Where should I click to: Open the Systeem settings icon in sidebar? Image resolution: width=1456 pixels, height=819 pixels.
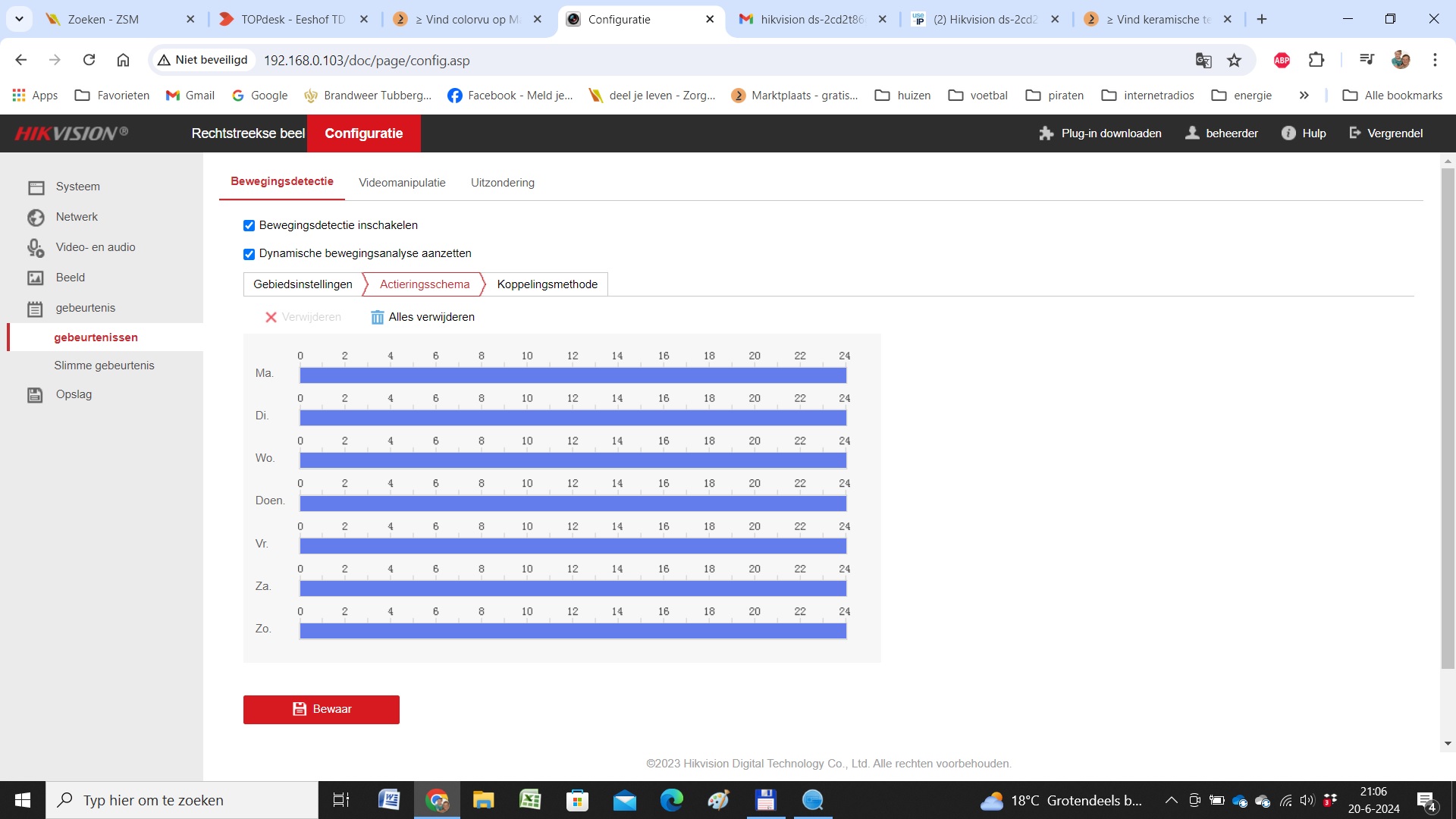click(36, 187)
